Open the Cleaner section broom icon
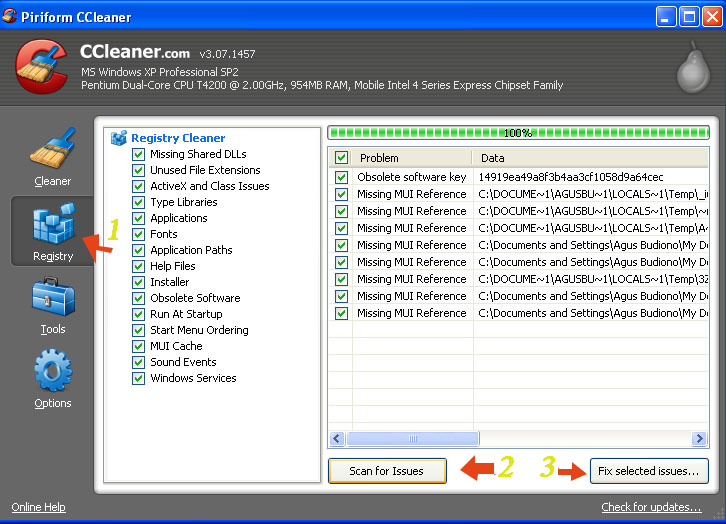The height and width of the screenshot is (524, 726). click(53, 148)
